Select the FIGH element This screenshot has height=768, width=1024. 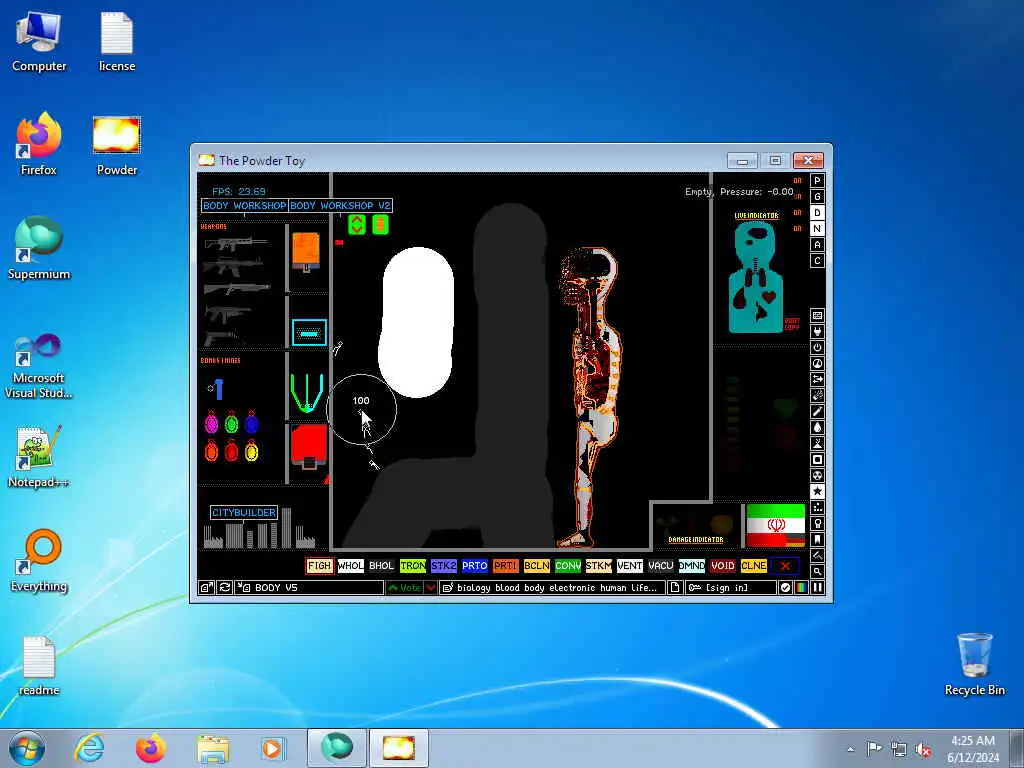(x=319, y=566)
